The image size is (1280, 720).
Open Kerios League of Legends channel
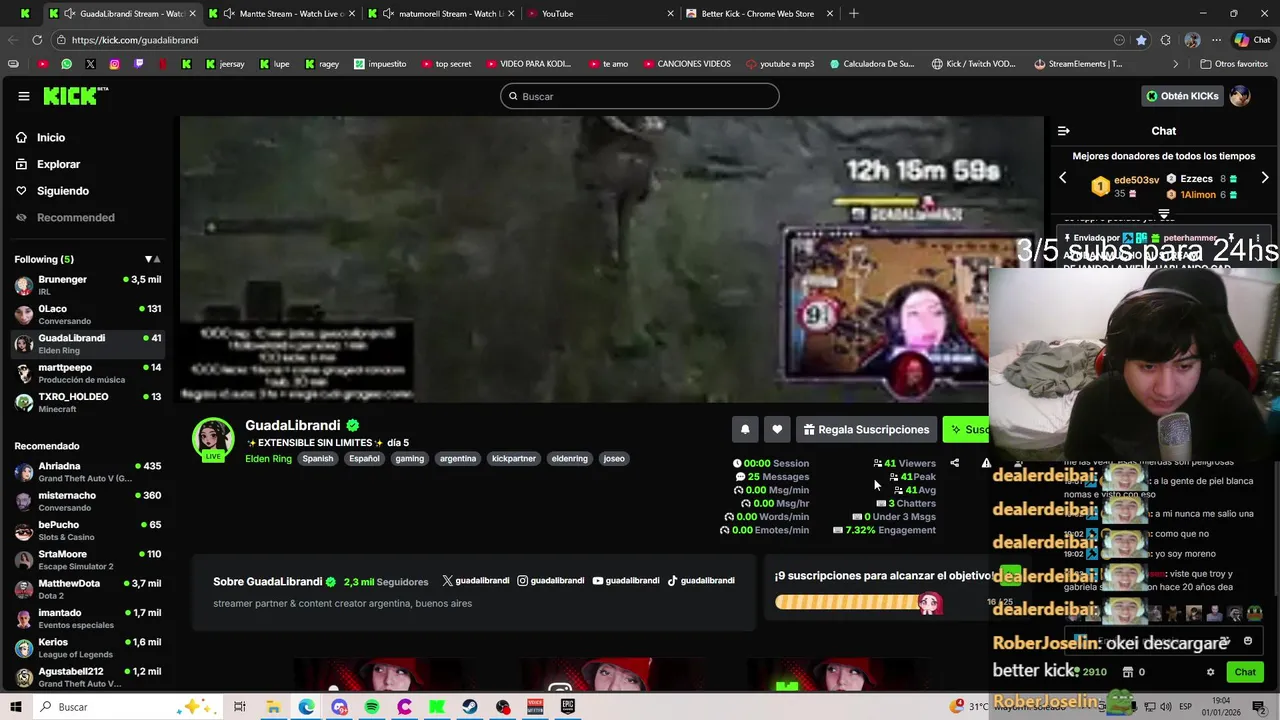pyautogui.click(x=88, y=648)
